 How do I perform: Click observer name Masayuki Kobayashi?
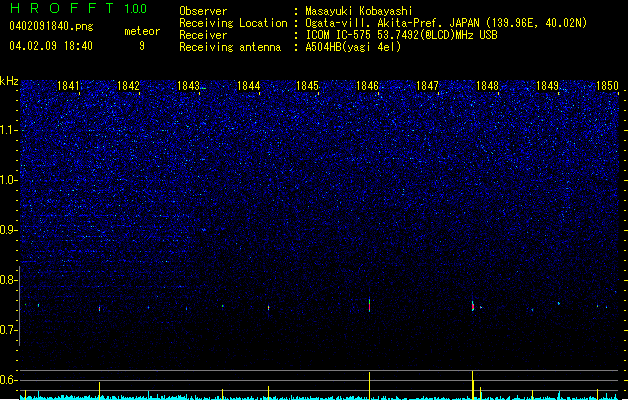[x=359, y=11]
